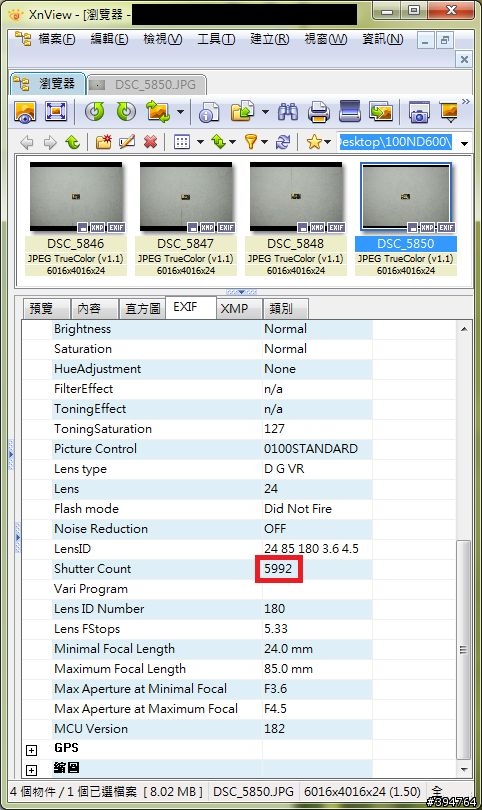The height and width of the screenshot is (810, 482).
Task: Go back to previous folder
Action: [27, 142]
